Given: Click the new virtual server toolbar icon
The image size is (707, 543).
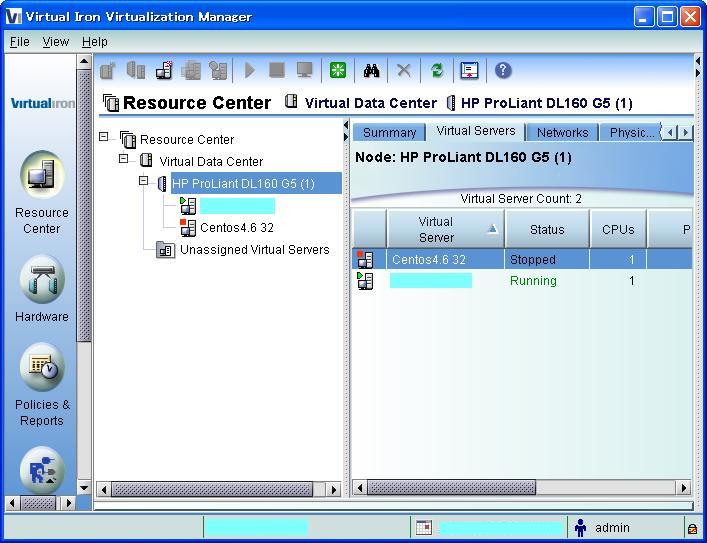Looking at the screenshot, I should pos(164,70).
